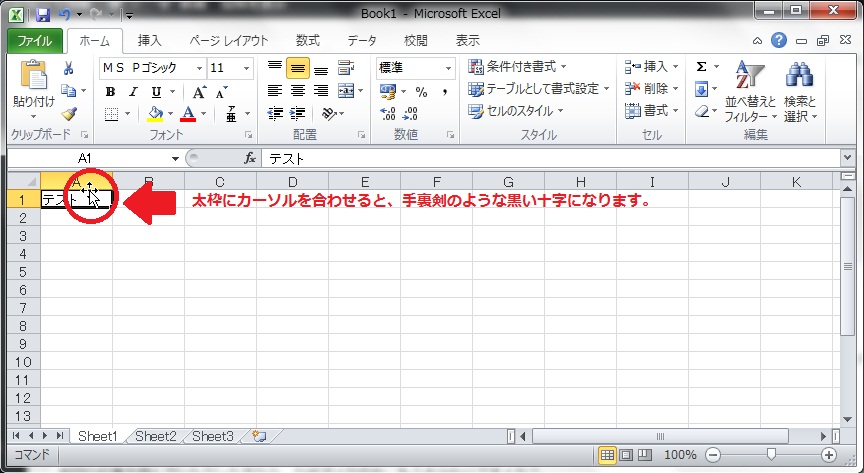Toggle middle vertical alignment

tap(298, 68)
